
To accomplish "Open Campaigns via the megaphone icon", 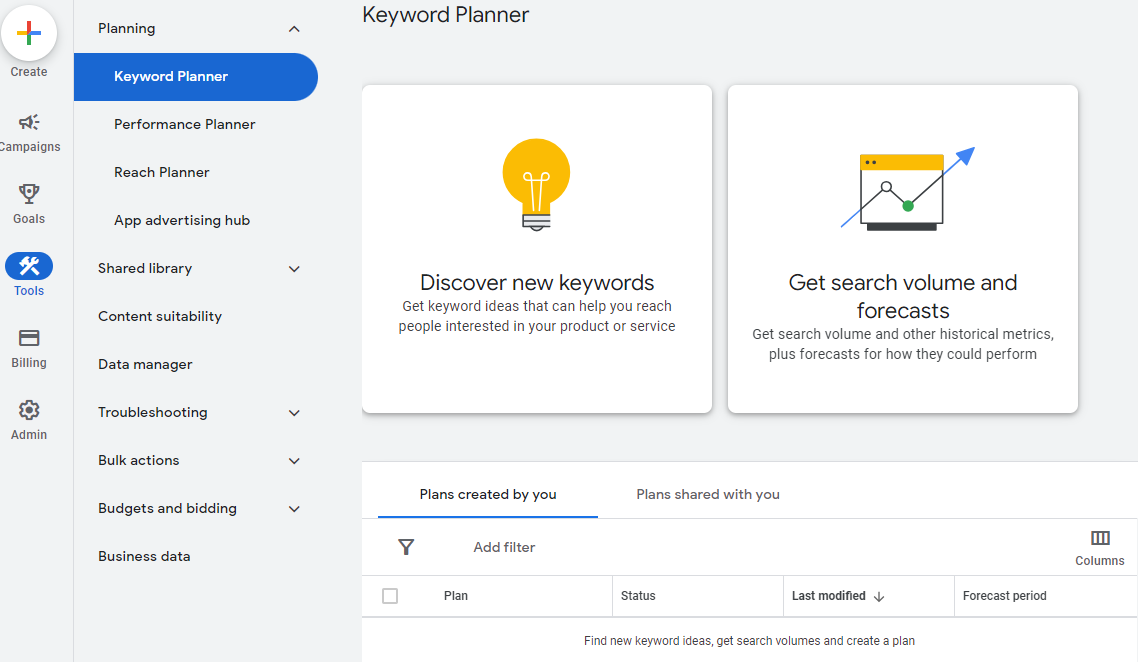I will click(29, 123).
